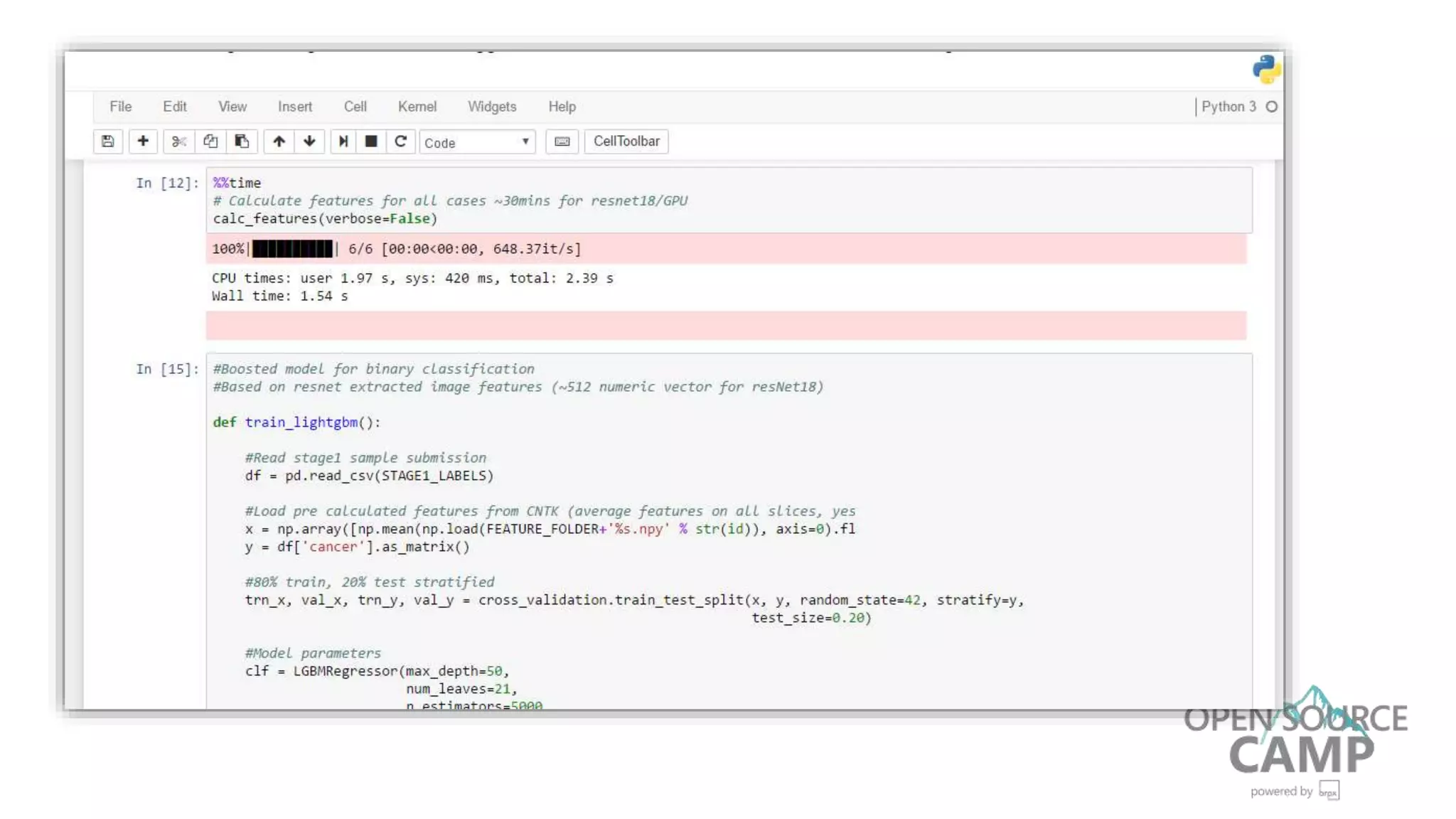Click the CellToolbar button
The image size is (1456, 819).
point(626,141)
